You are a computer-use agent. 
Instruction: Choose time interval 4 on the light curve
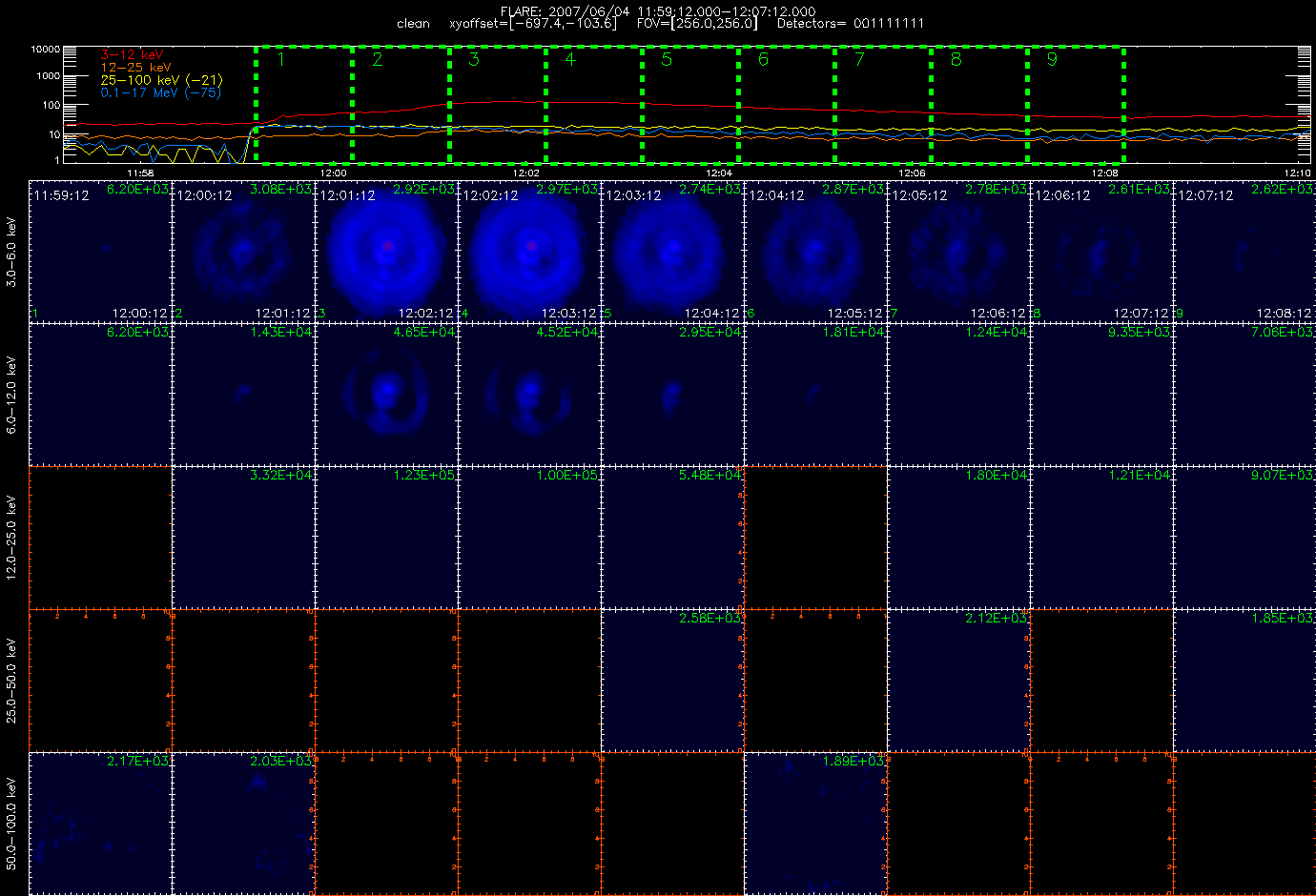click(593, 104)
